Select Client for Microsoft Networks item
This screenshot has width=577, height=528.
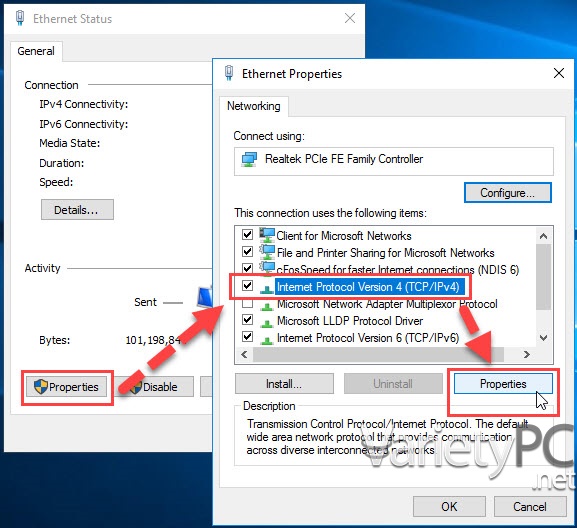click(344, 235)
